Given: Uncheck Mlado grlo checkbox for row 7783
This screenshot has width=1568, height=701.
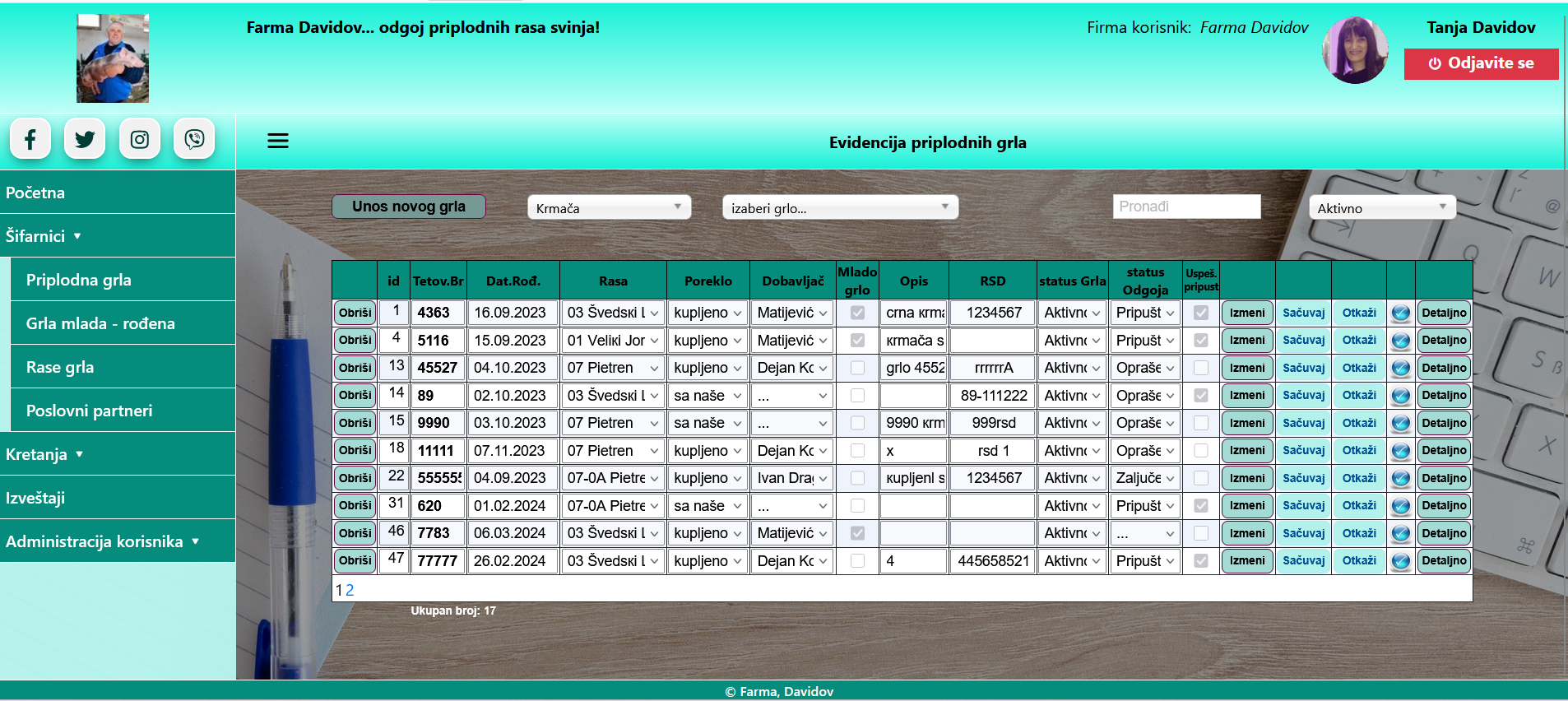Looking at the screenshot, I should tap(857, 533).
